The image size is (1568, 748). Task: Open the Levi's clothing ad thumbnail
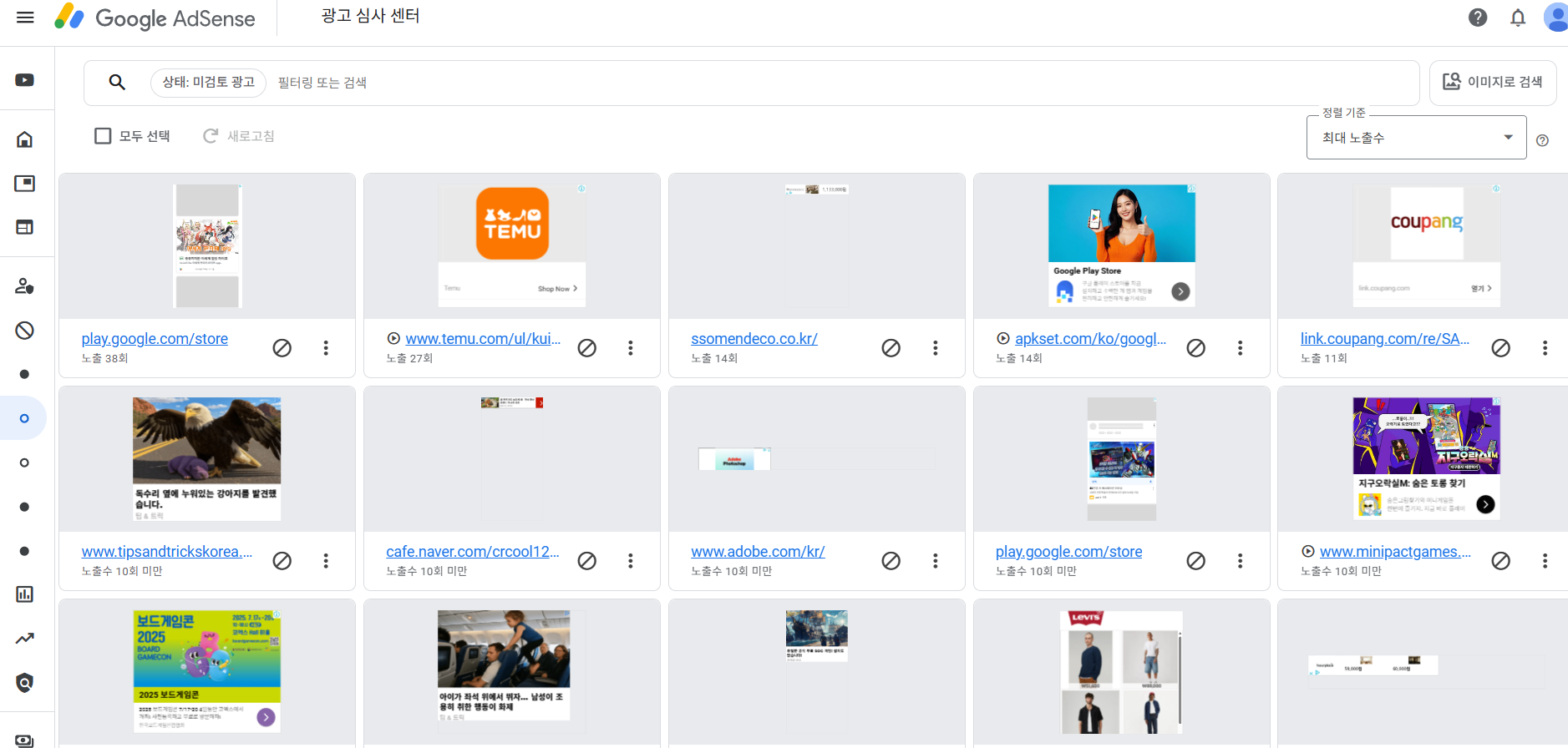tap(1122, 672)
